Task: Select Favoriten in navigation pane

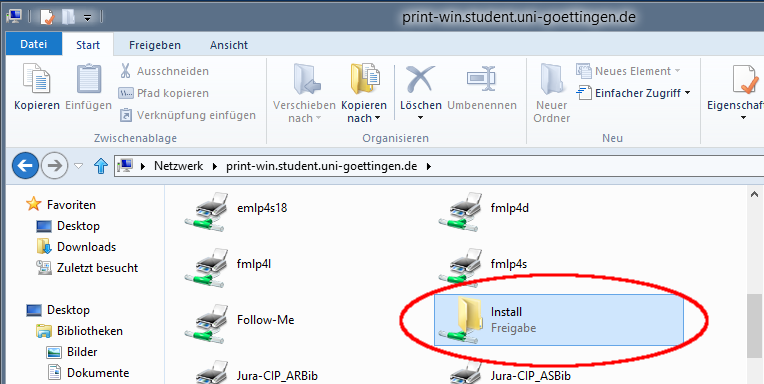Action: 71,205
